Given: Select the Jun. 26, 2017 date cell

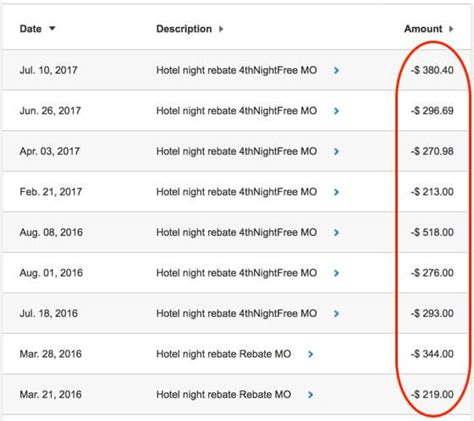Looking at the screenshot, I should coord(50,111).
